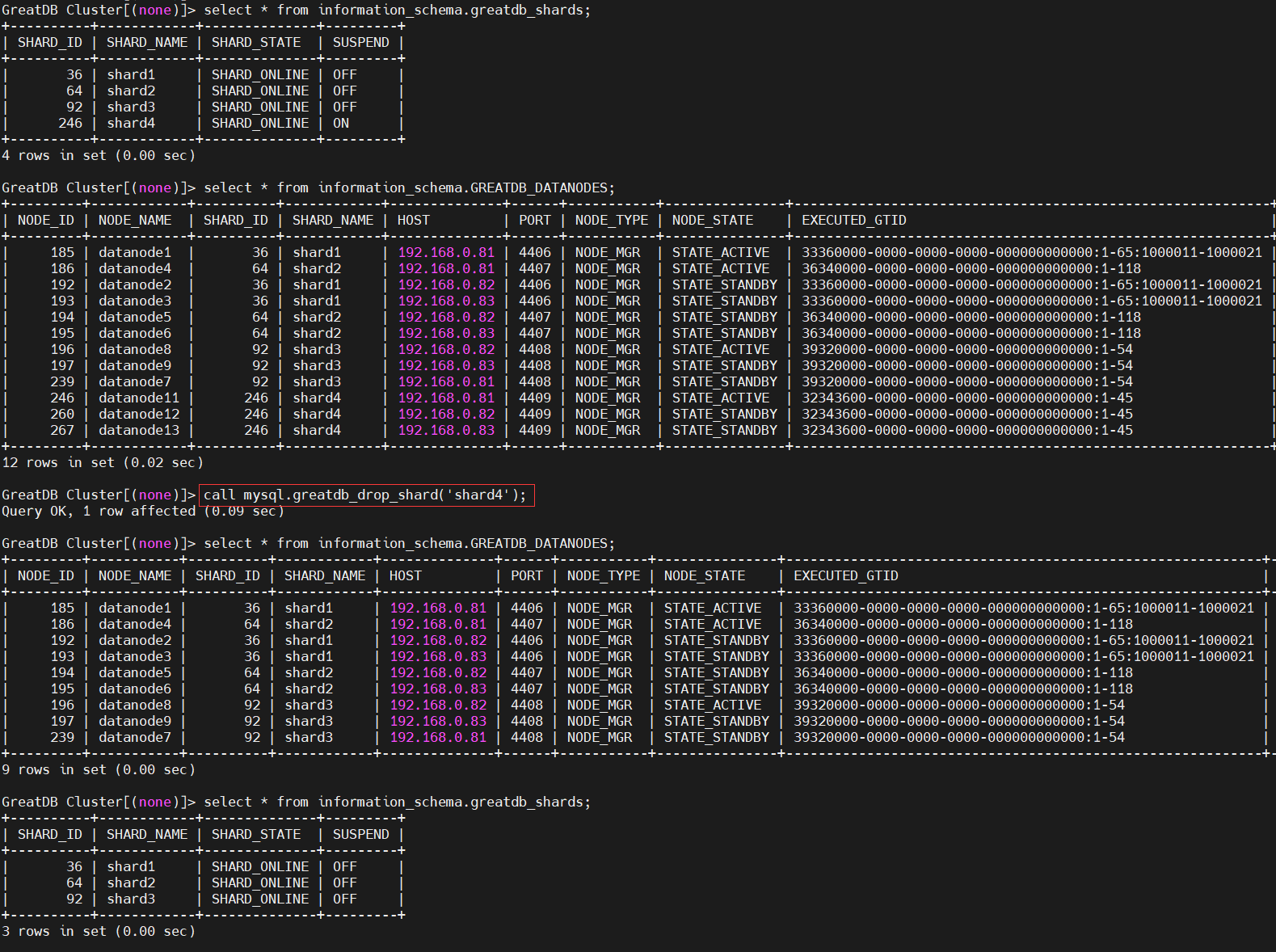This screenshot has height=952, width=1276.
Task: Click the ON suspend value for shard4
Action: (341, 123)
